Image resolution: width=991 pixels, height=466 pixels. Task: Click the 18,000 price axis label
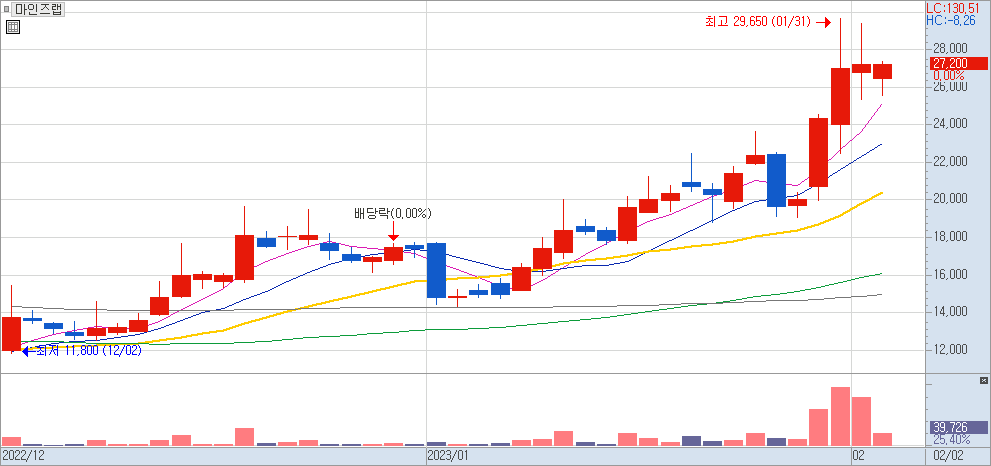tap(949, 237)
